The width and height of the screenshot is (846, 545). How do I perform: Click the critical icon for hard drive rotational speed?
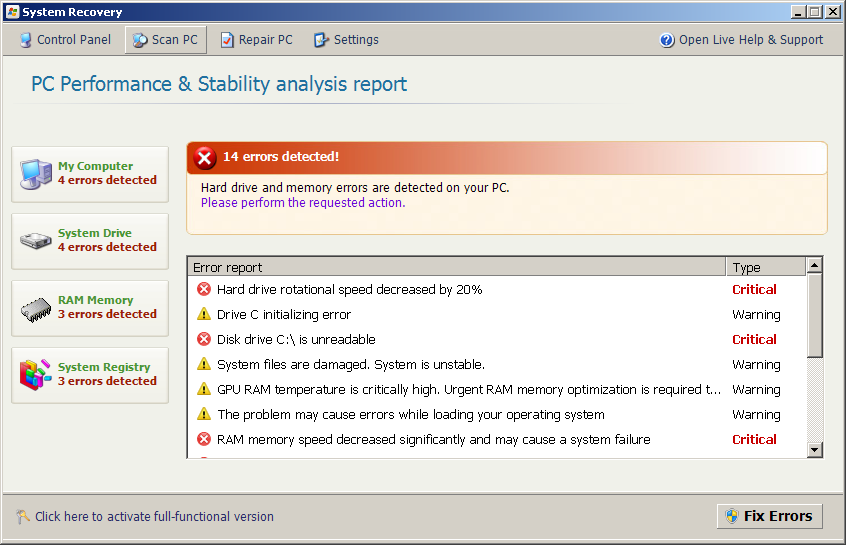pos(204,289)
